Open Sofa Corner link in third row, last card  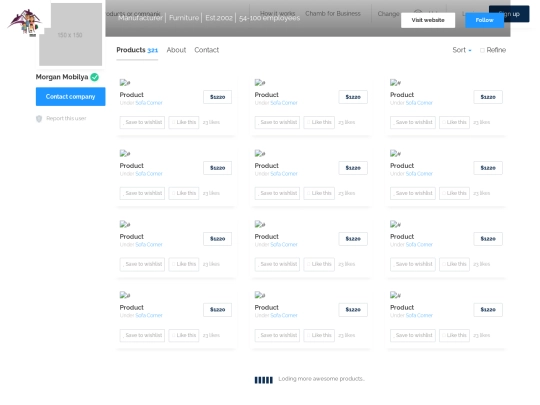[x=419, y=245]
